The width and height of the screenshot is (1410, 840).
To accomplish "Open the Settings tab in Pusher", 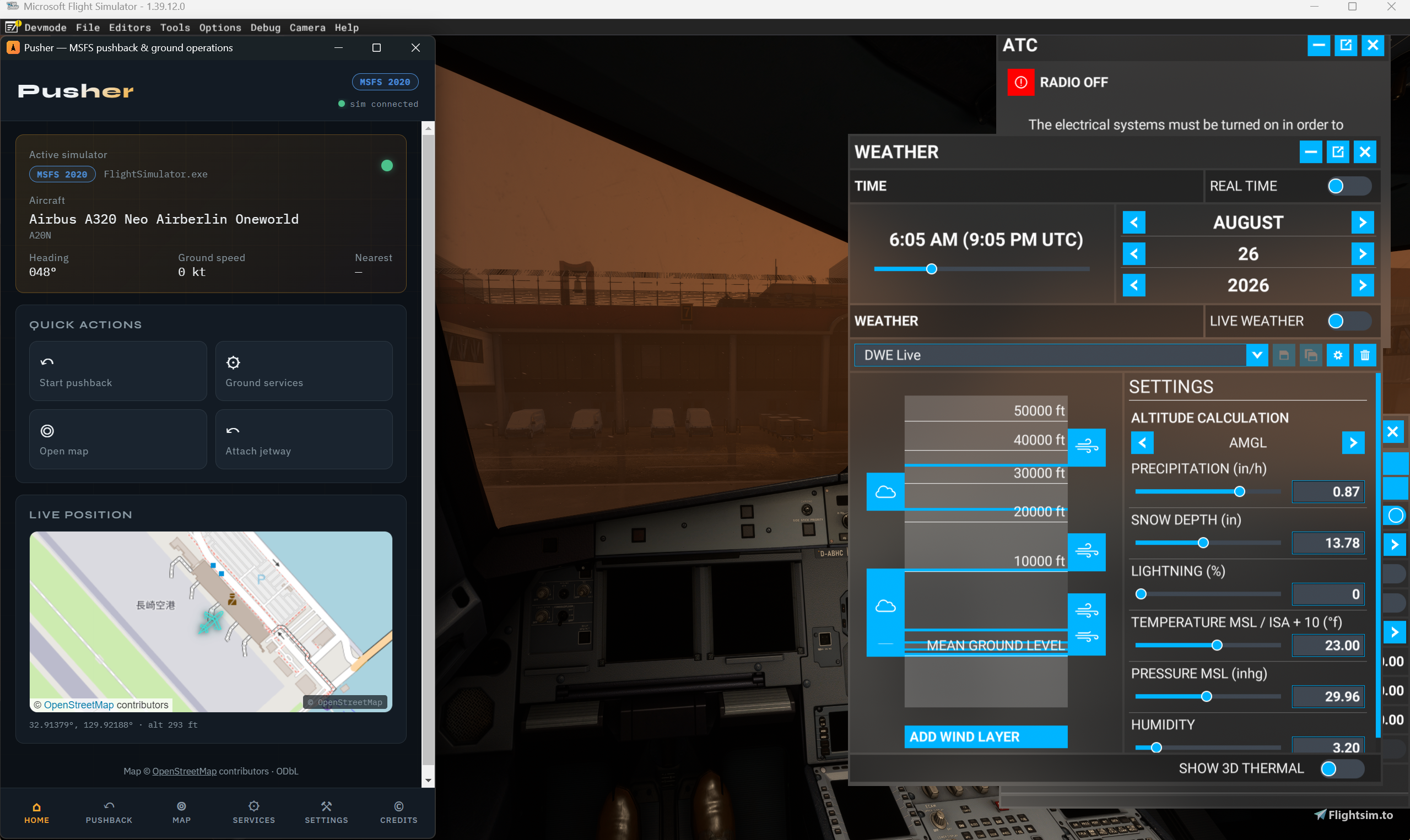I will tap(327, 812).
